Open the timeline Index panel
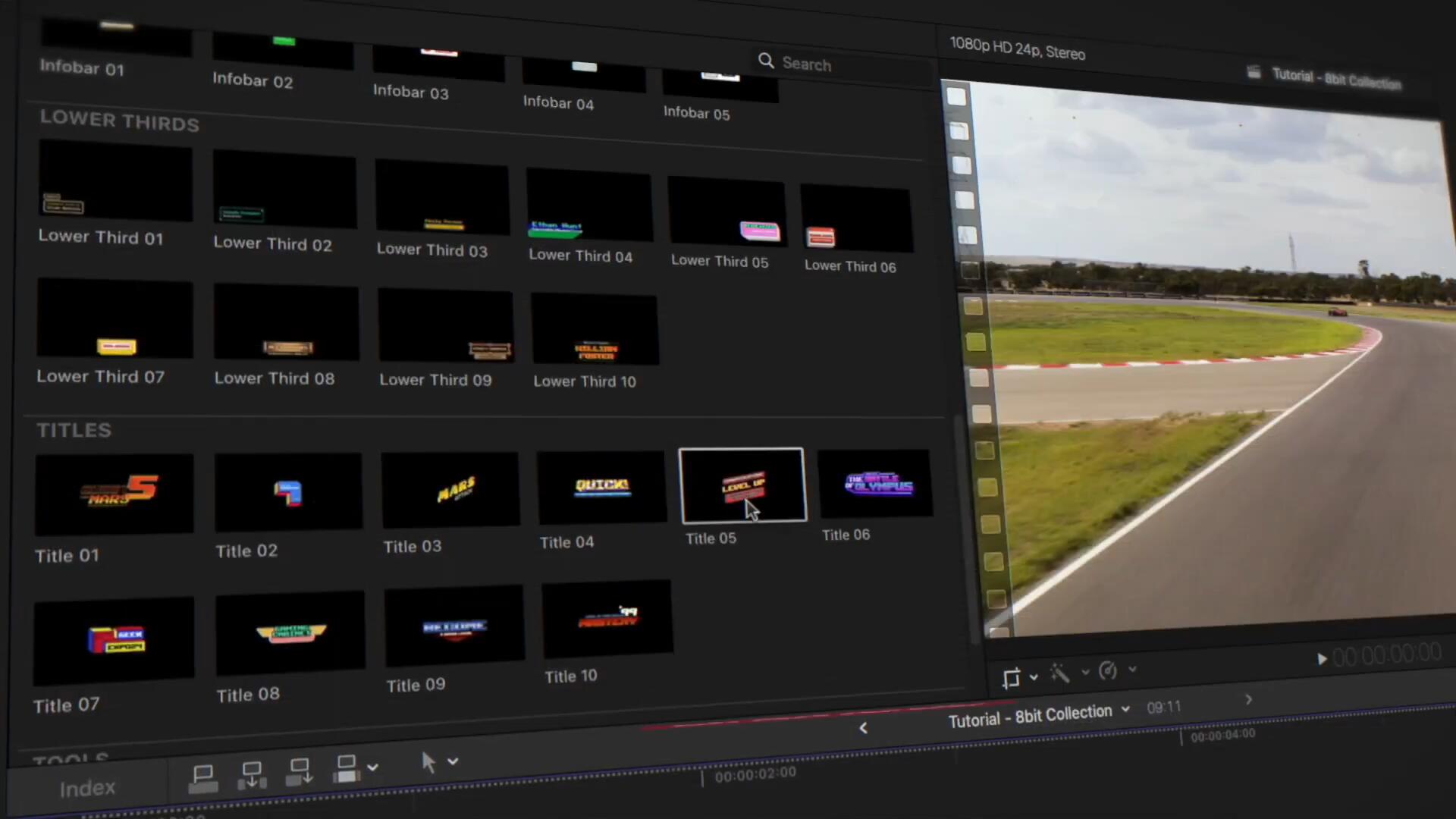Screen dimensions: 1456x819 pyautogui.click(x=88, y=789)
